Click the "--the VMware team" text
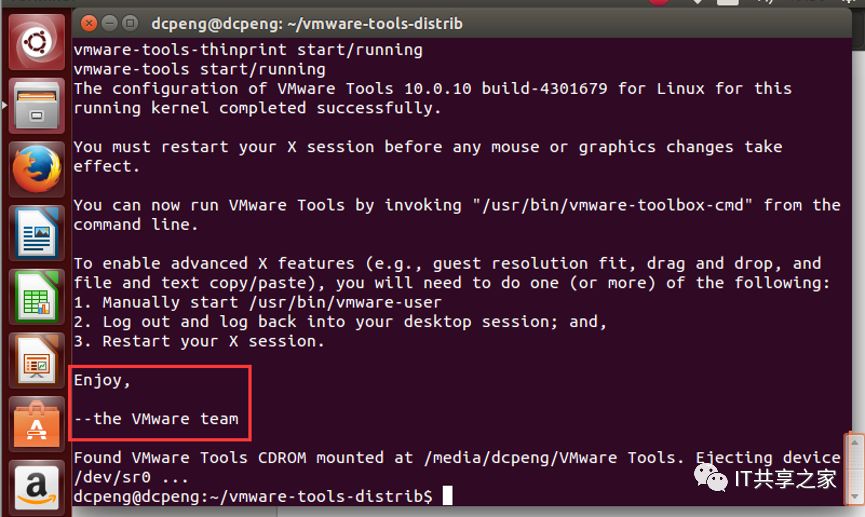The image size is (865, 517). [x=156, y=419]
